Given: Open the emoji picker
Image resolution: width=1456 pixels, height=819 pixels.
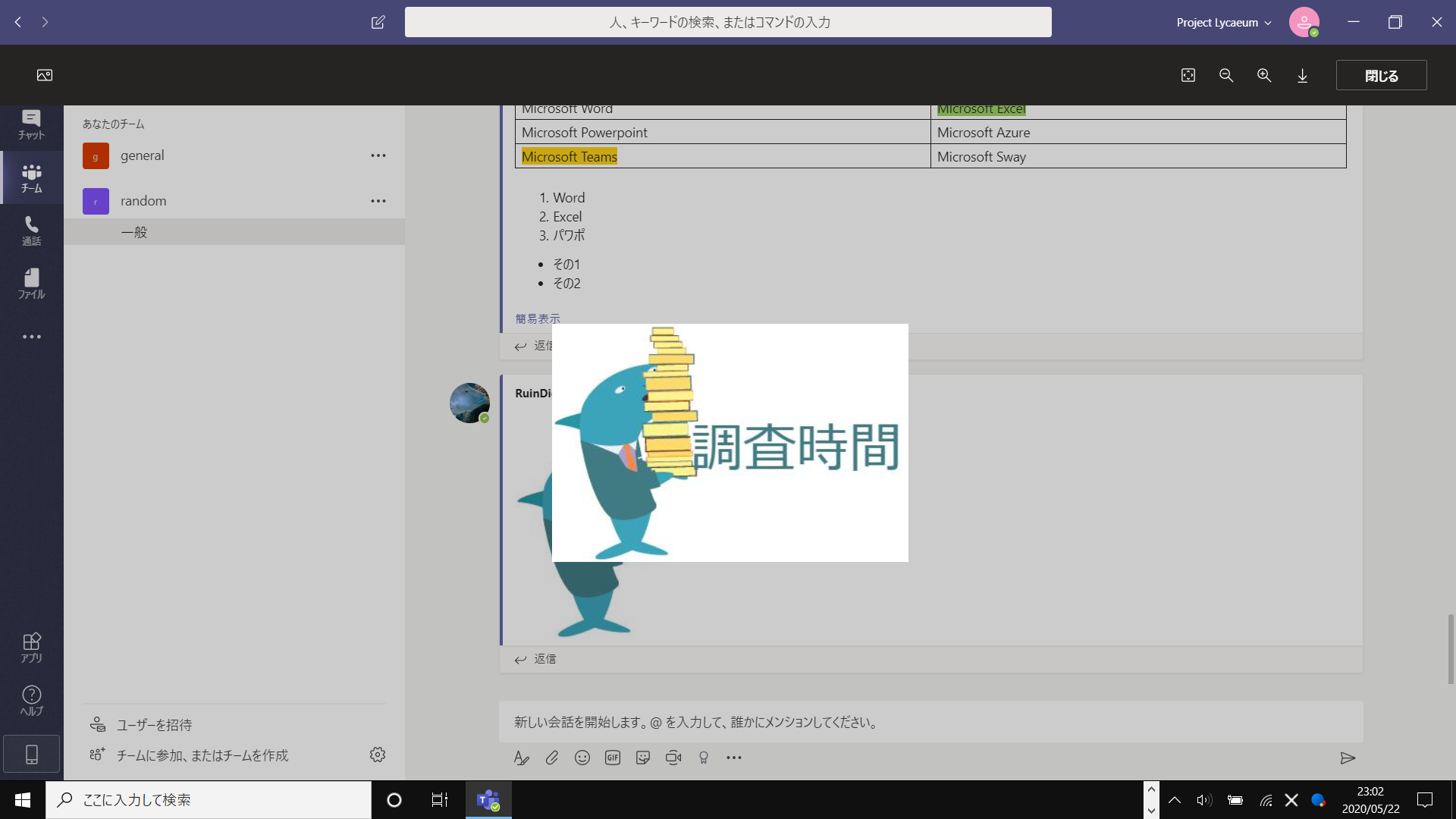Looking at the screenshot, I should coord(582,758).
